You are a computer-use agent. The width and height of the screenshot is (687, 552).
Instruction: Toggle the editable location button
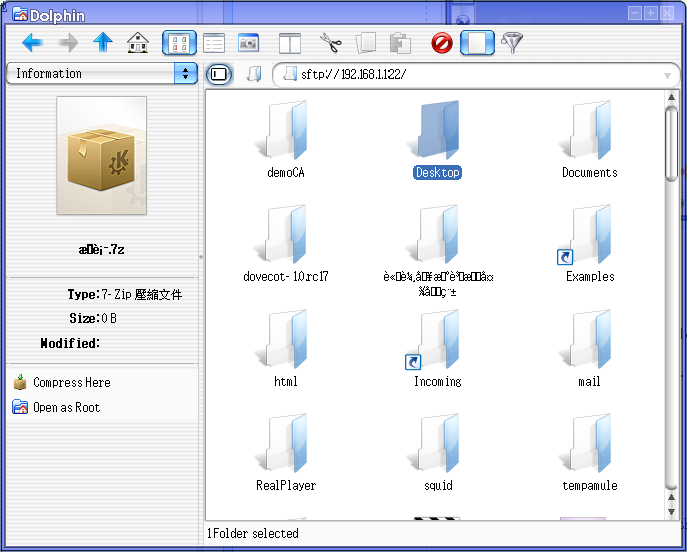tap(219, 74)
